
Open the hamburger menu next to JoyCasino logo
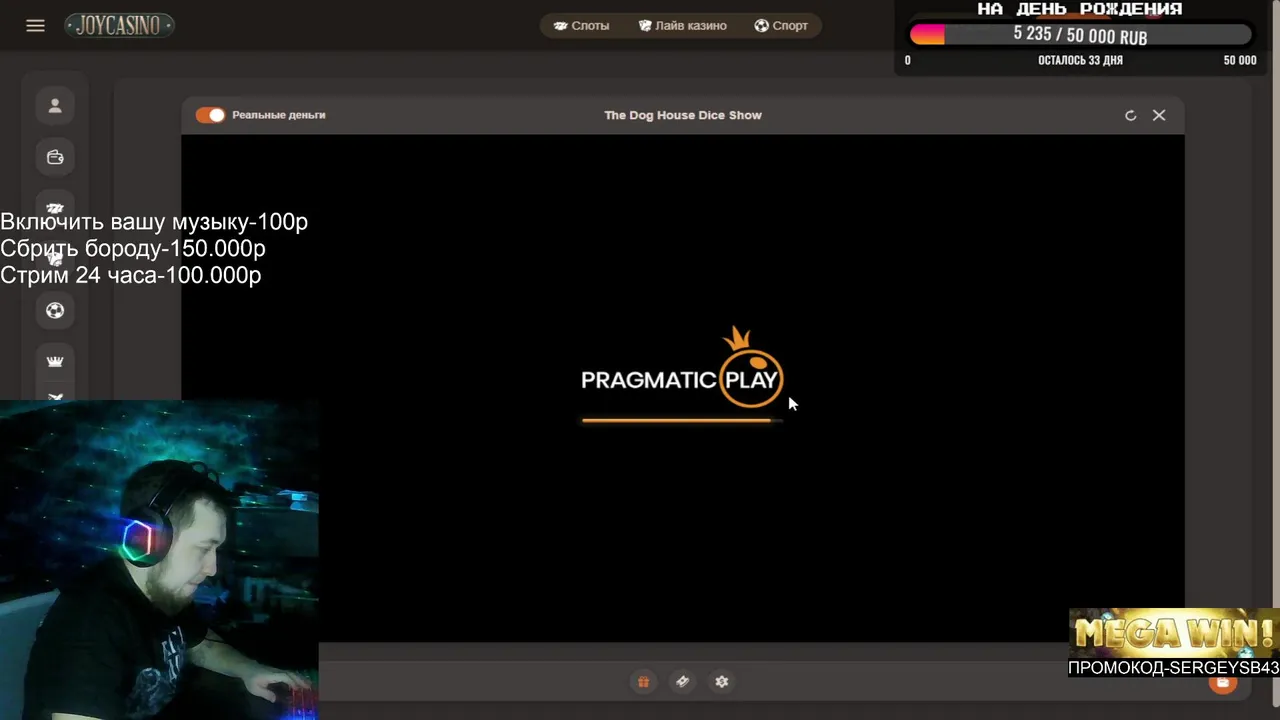click(35, 26)
